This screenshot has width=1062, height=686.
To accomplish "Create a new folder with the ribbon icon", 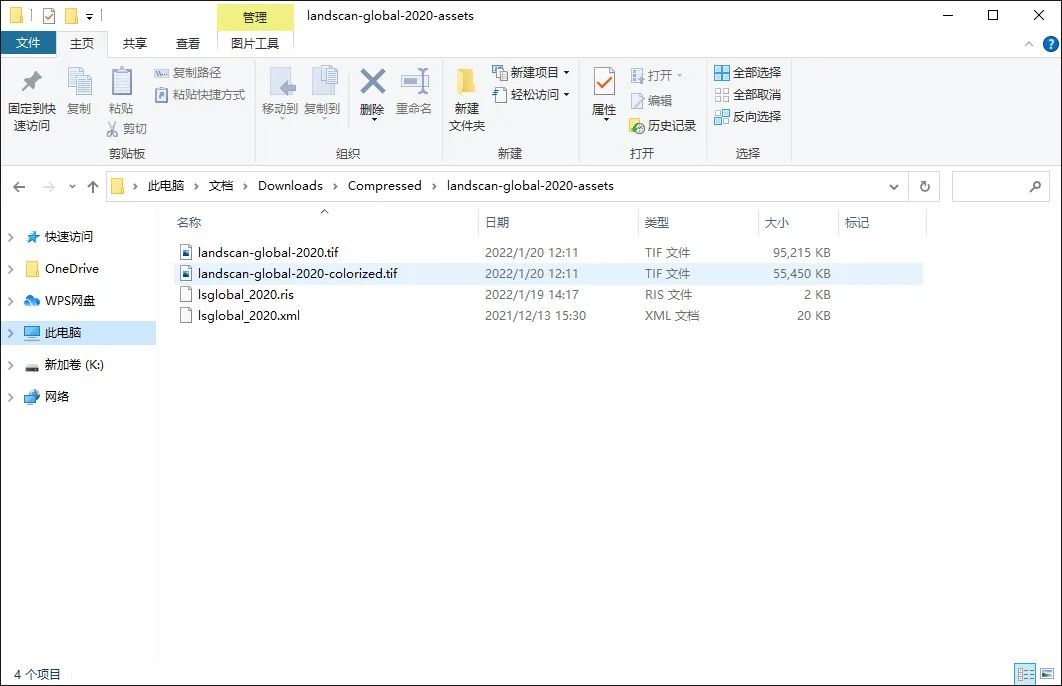I will (466, 82).
